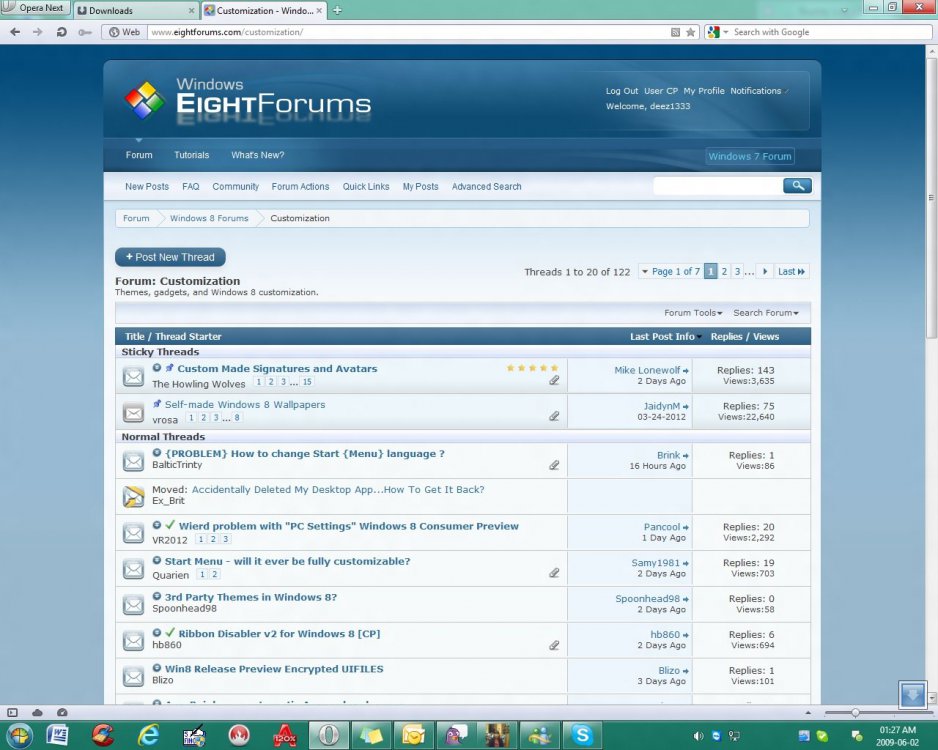Open the Tutorials navigation tab
This screenshot has height=750, width=938.
pos(191,155)
